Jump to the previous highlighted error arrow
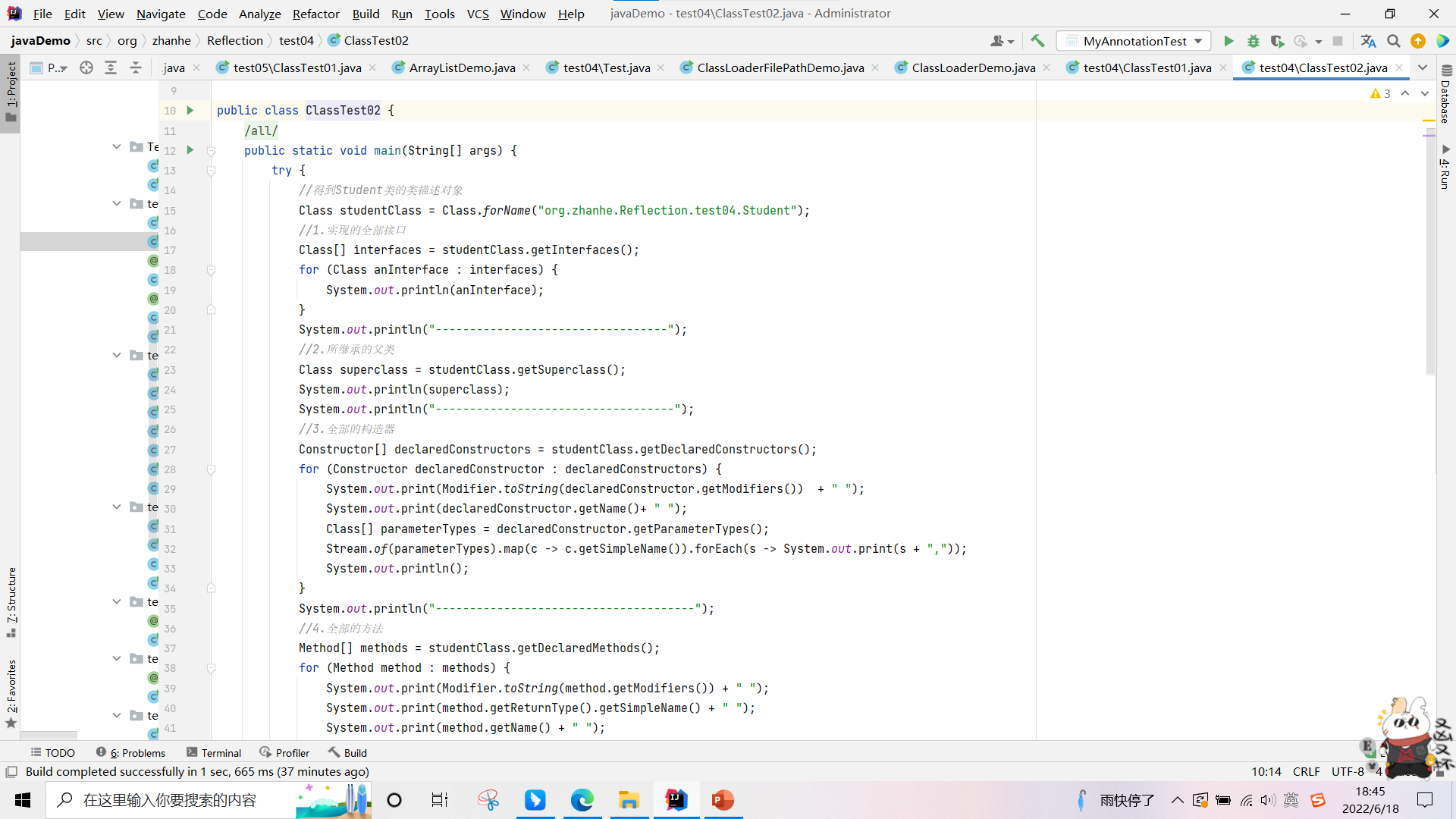The image size is (1456, 819). tap(1405, 93)
